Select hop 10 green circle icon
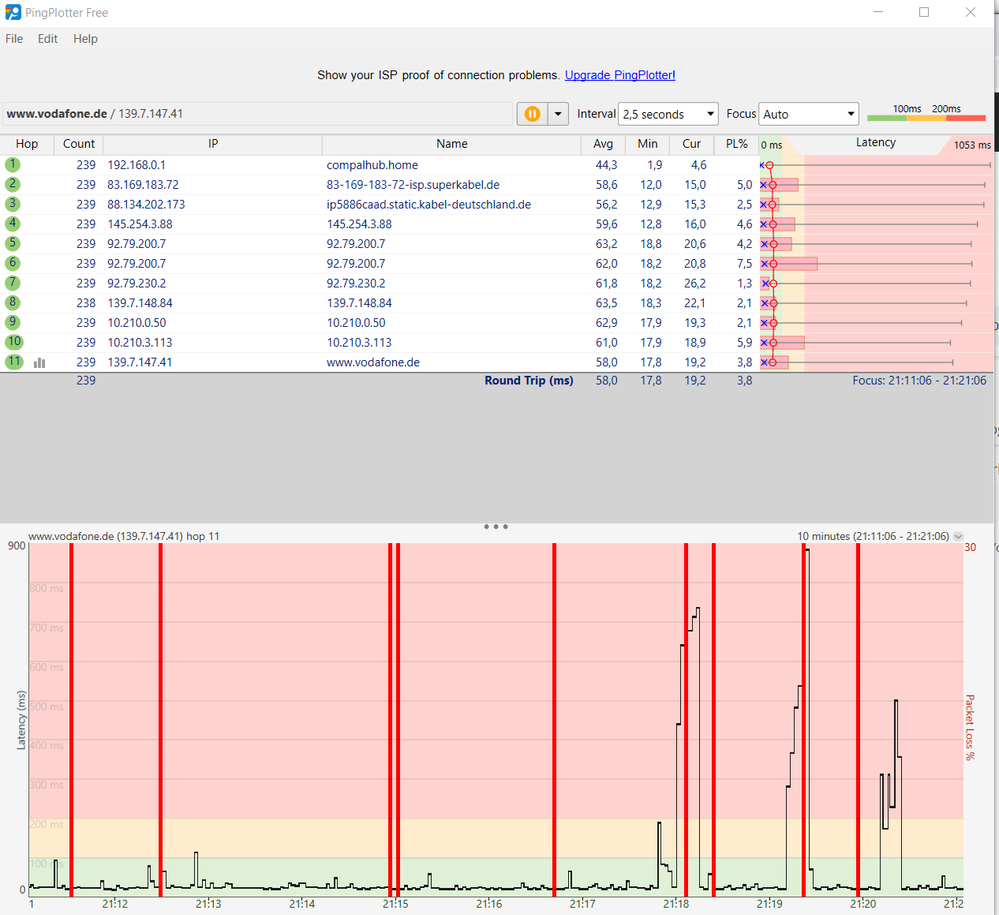Image resolution: width=999 pixels, height=915 pixels. coord(14,342)
